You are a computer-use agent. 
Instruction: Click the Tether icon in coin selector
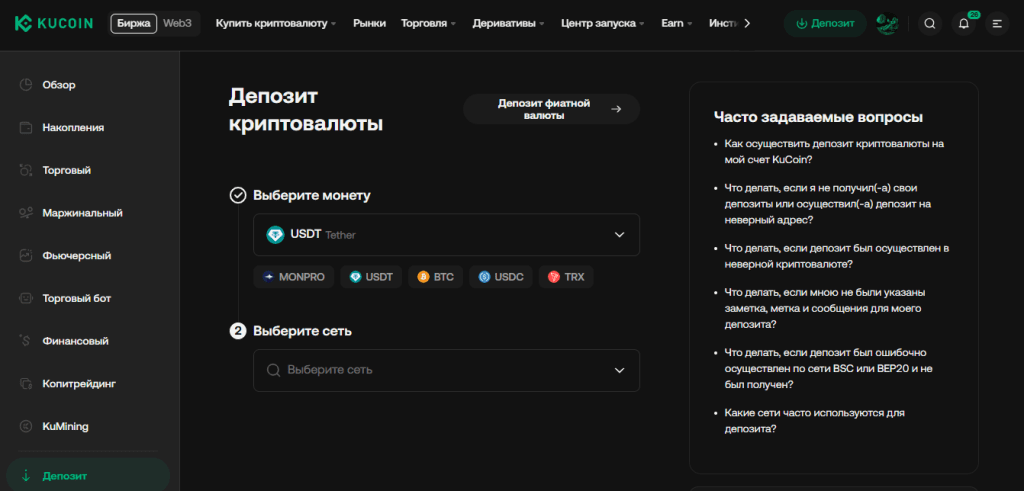tap(276, 234)
